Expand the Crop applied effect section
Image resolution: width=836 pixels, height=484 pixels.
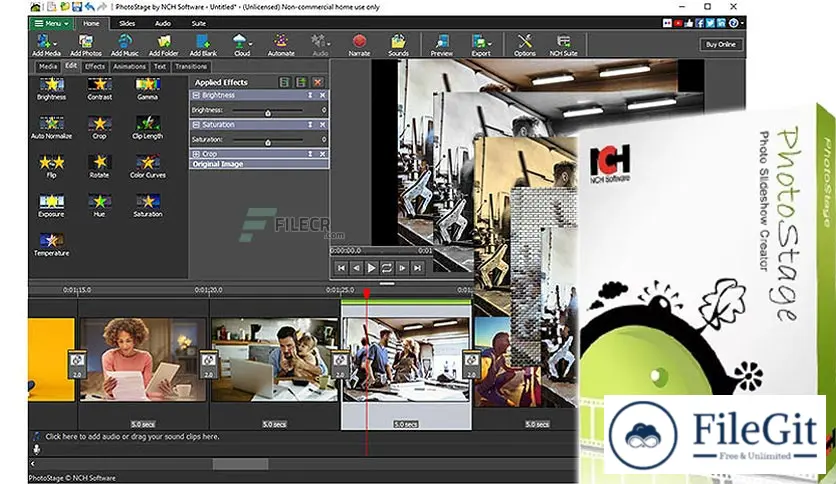pyautogui.click(x=196, y=154)
